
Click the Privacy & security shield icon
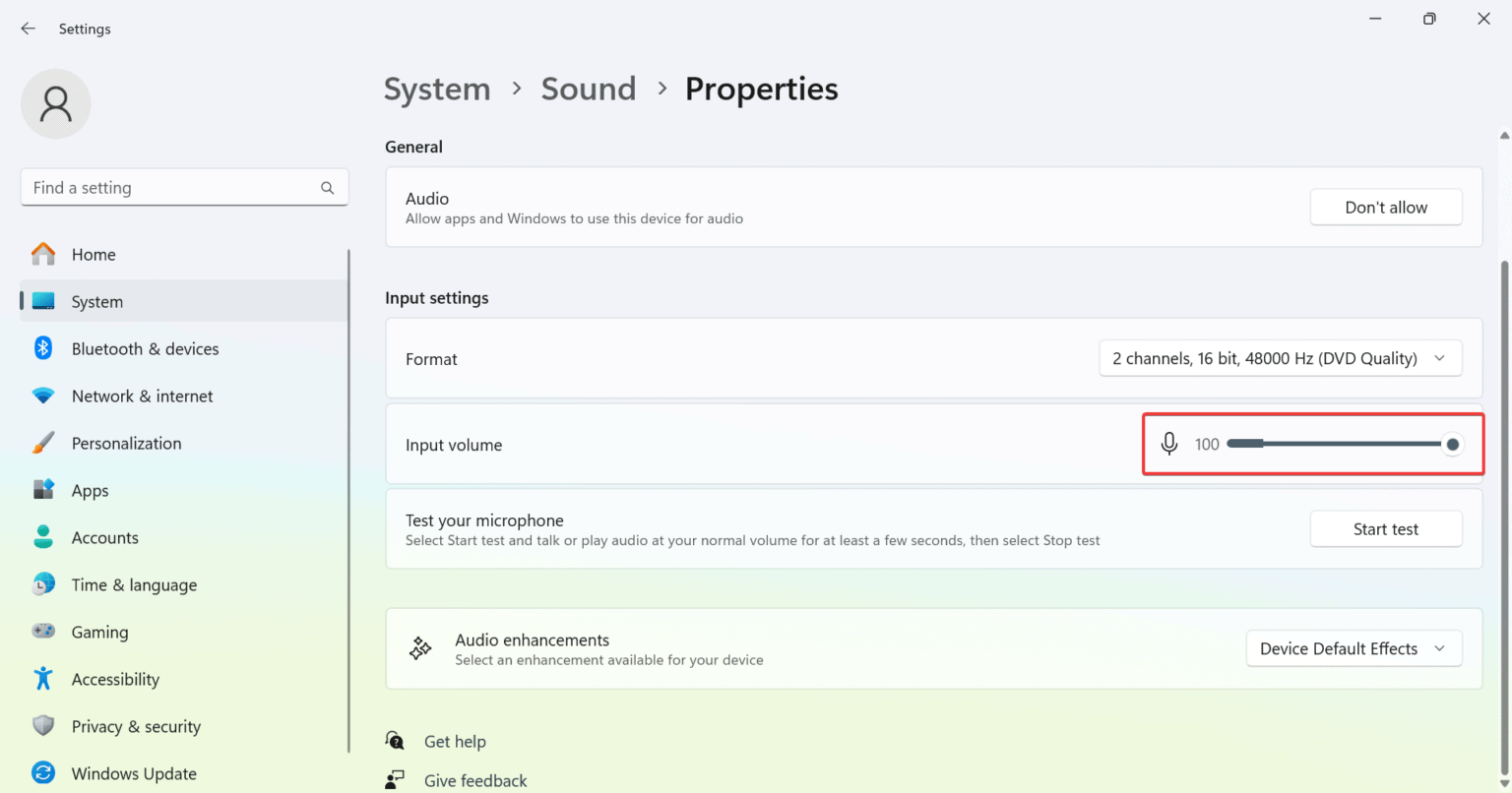coord(43,725)
